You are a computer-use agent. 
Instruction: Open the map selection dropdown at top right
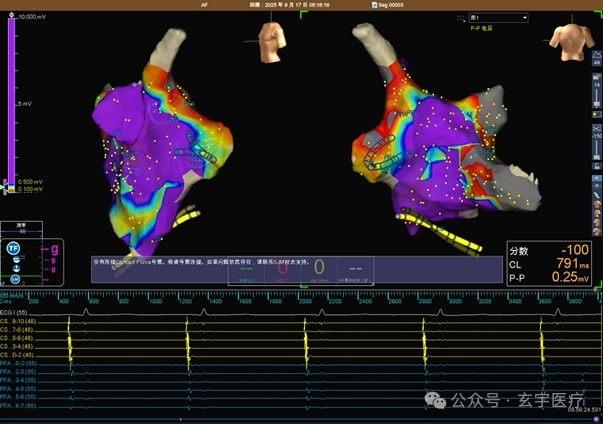498,18
